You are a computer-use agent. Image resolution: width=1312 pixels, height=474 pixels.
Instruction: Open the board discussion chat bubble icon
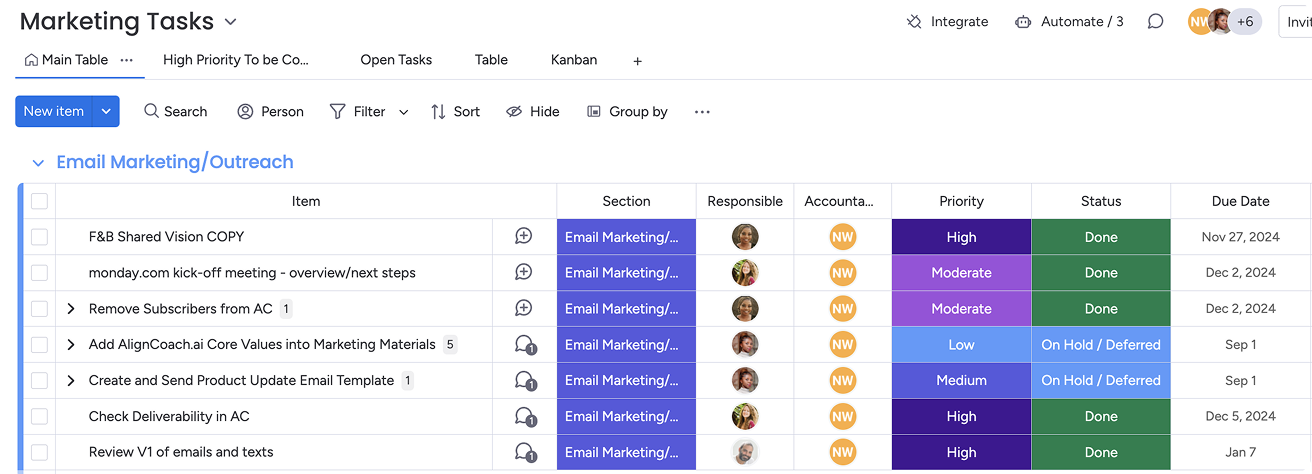pos(1155,21)
